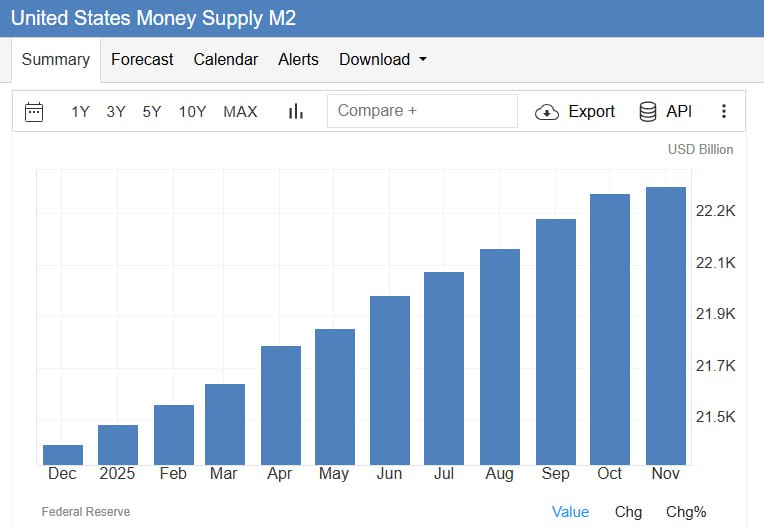
Task: Switch chart to Chg view
Action: (628, 511)
